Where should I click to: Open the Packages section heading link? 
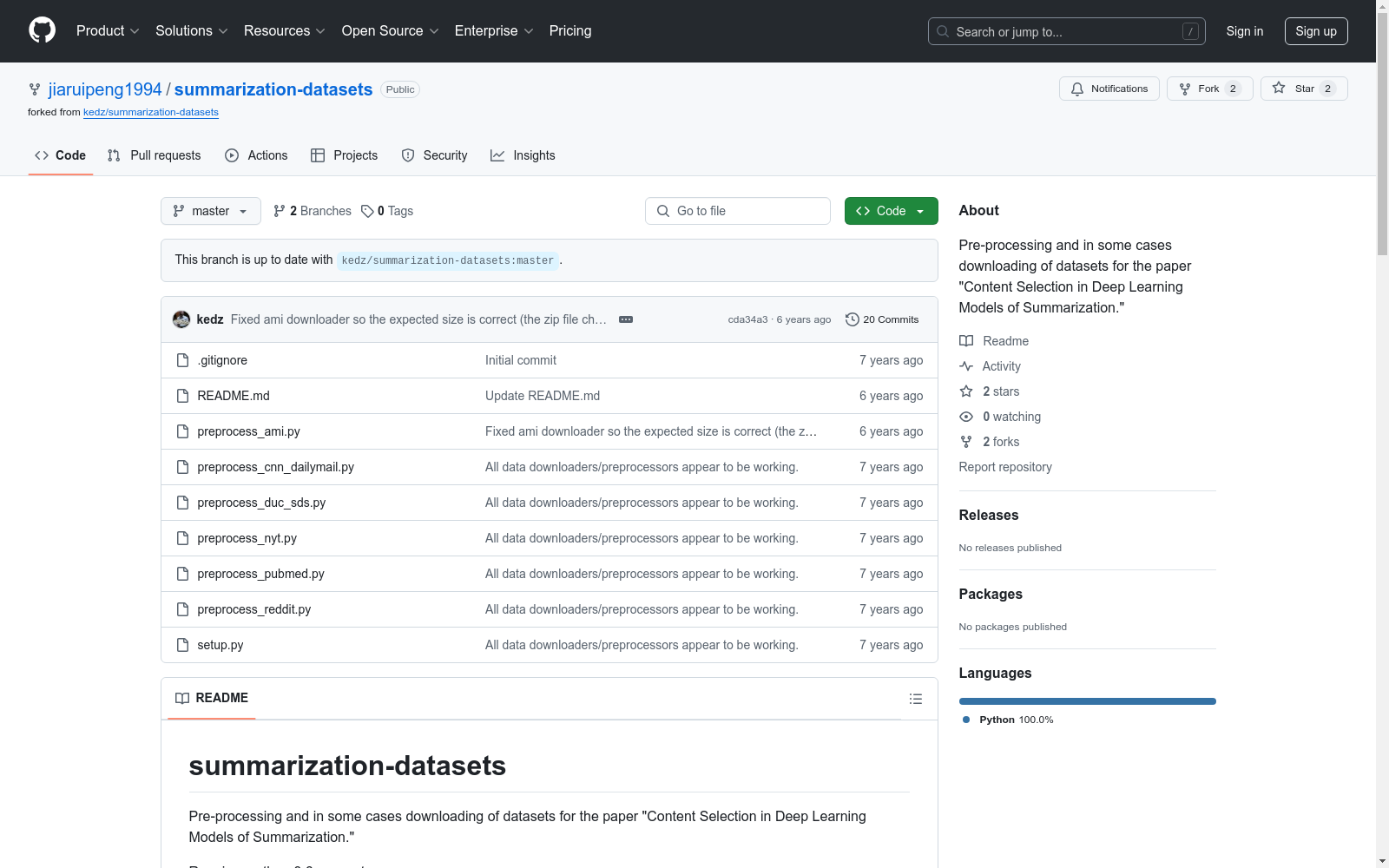pyautogui.click(x=991, y=594)
